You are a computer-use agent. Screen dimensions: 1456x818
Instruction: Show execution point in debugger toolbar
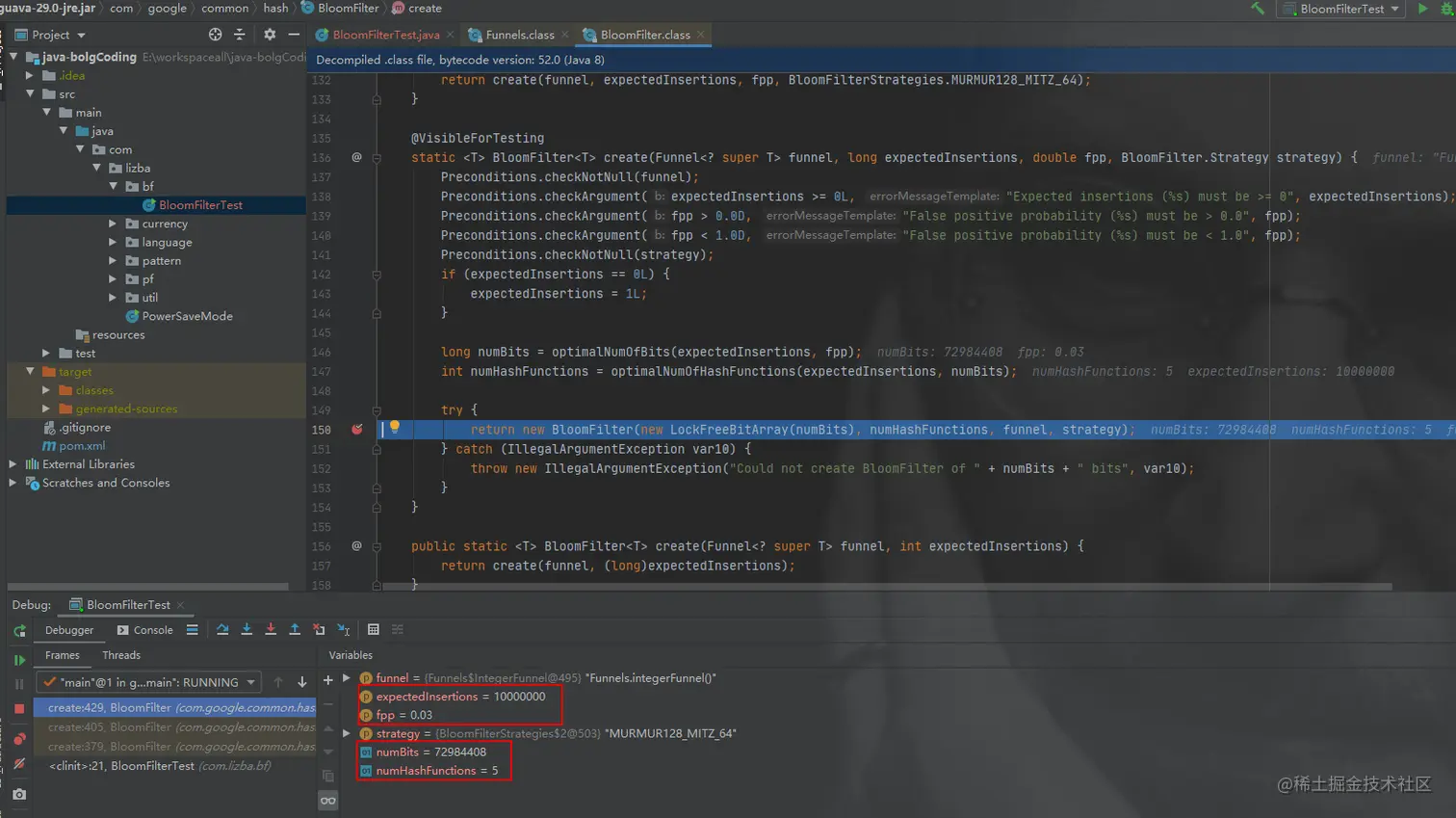click(x=193, y=630)
